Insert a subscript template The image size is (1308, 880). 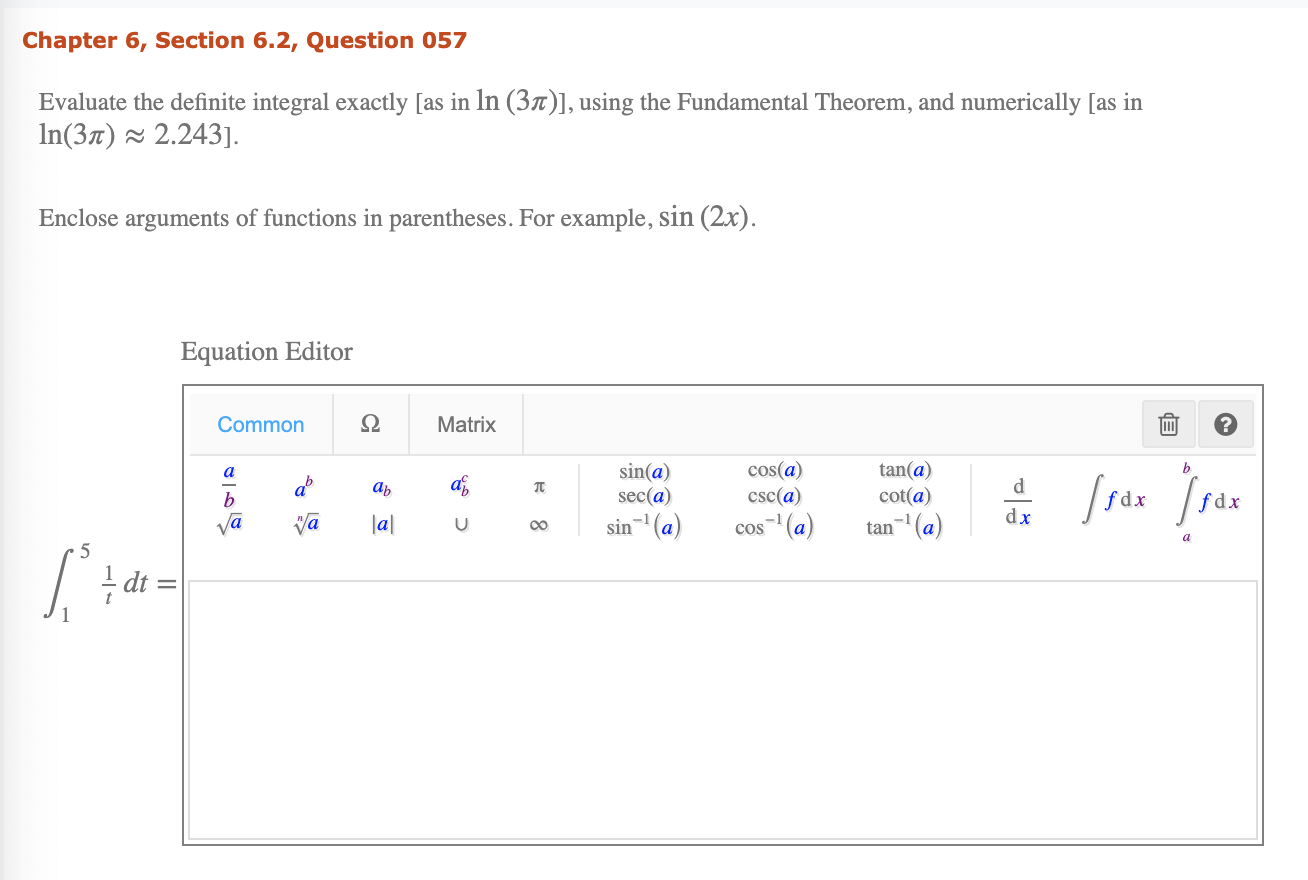click(381, 488)
